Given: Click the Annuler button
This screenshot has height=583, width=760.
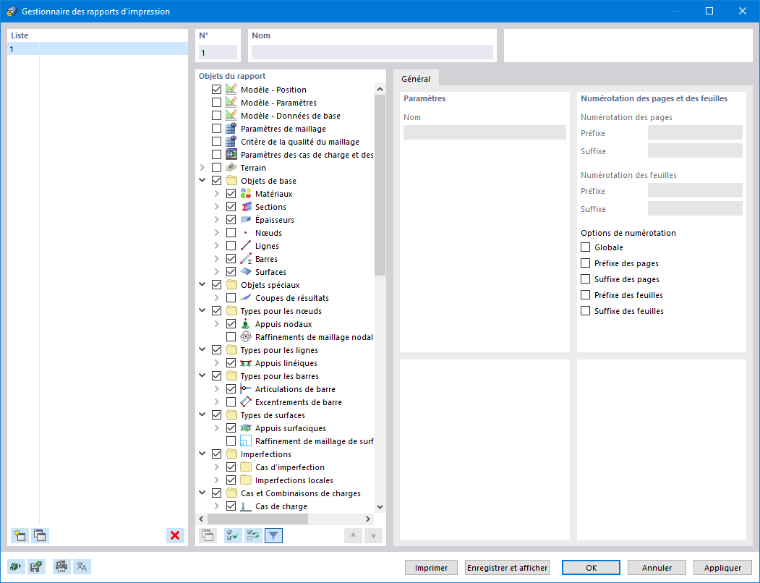Looking at the screenshot, I should [x=657, y=567].
